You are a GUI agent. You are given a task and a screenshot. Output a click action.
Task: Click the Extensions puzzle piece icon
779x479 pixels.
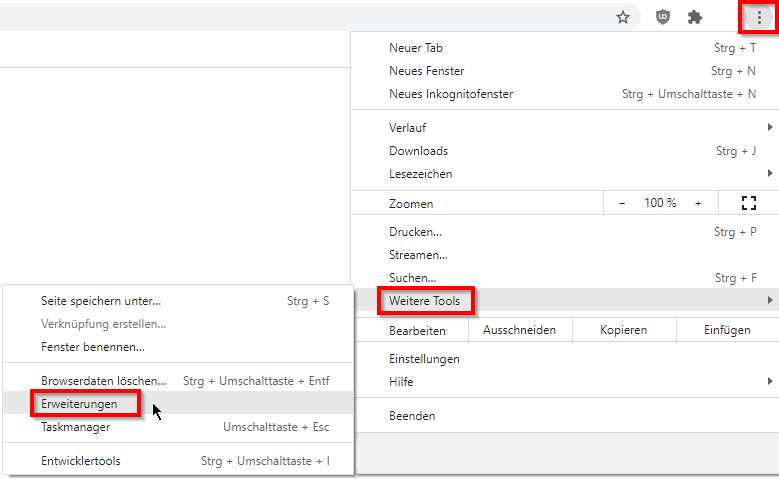tap(695, 17)
